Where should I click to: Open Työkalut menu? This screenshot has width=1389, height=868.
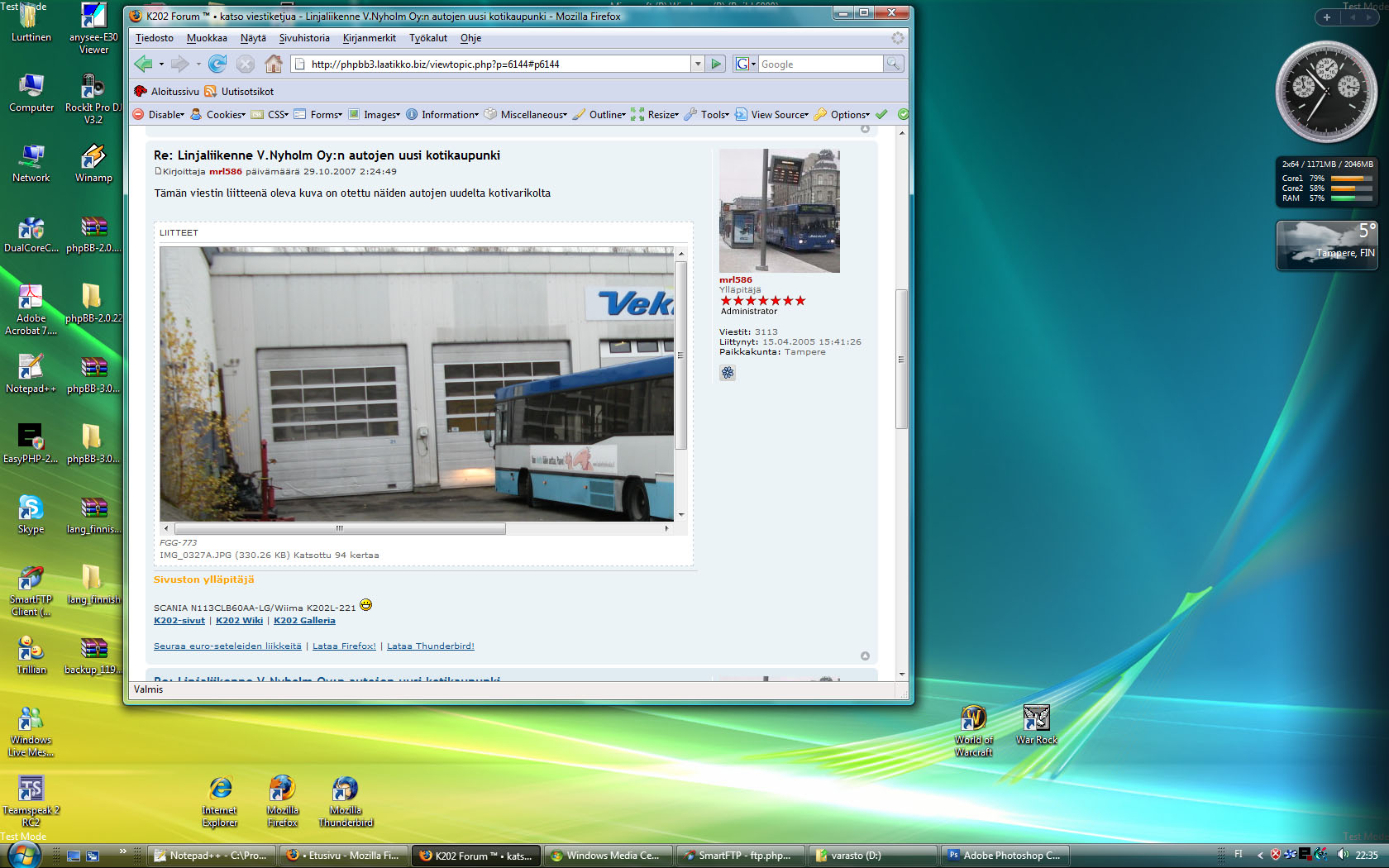point(428,38)
